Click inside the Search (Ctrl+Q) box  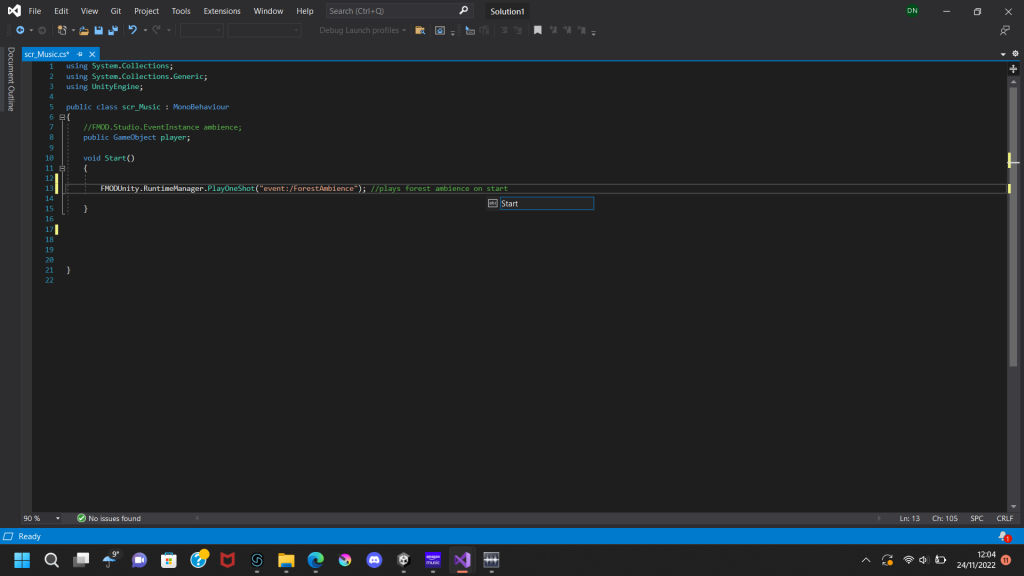[392, 11]
